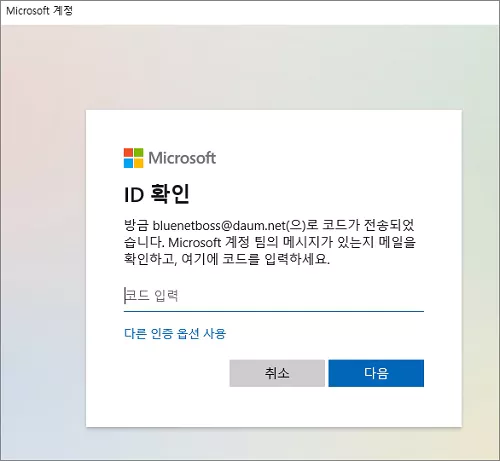Open the 다른 인증 옵션 사용 link
500x461 pixels.
tap(175, 333)
